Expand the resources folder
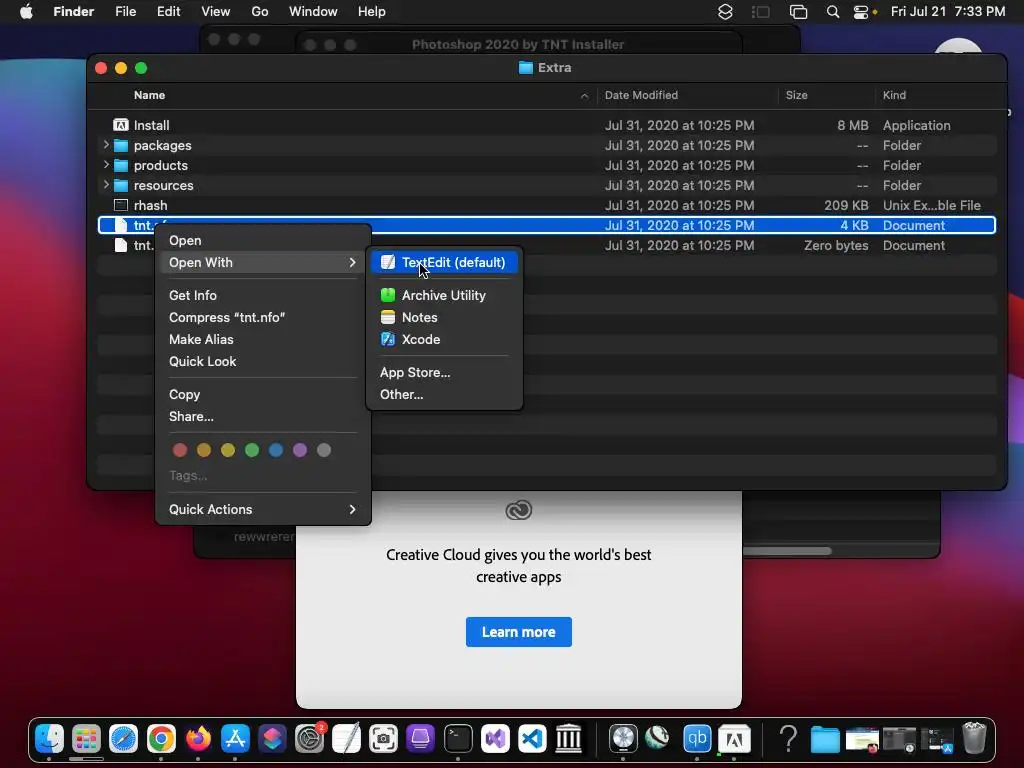 point(106,185)
